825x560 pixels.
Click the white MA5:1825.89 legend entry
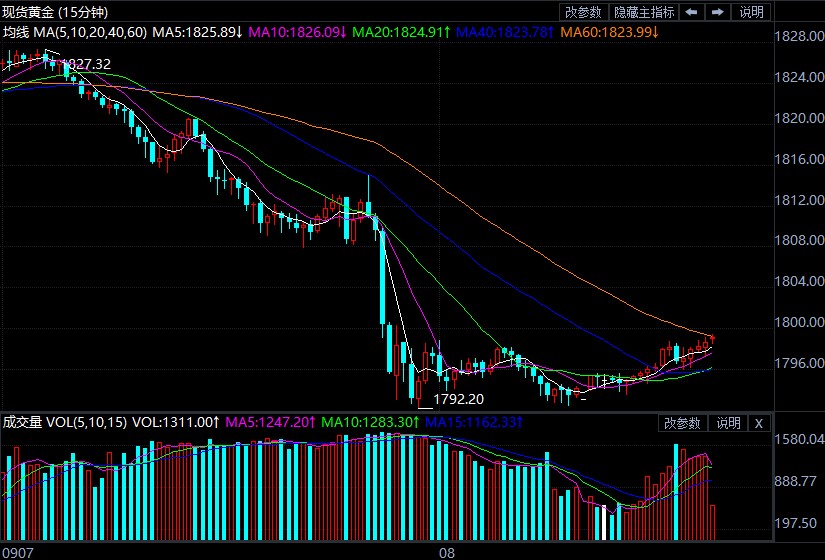tap(197, 32)
